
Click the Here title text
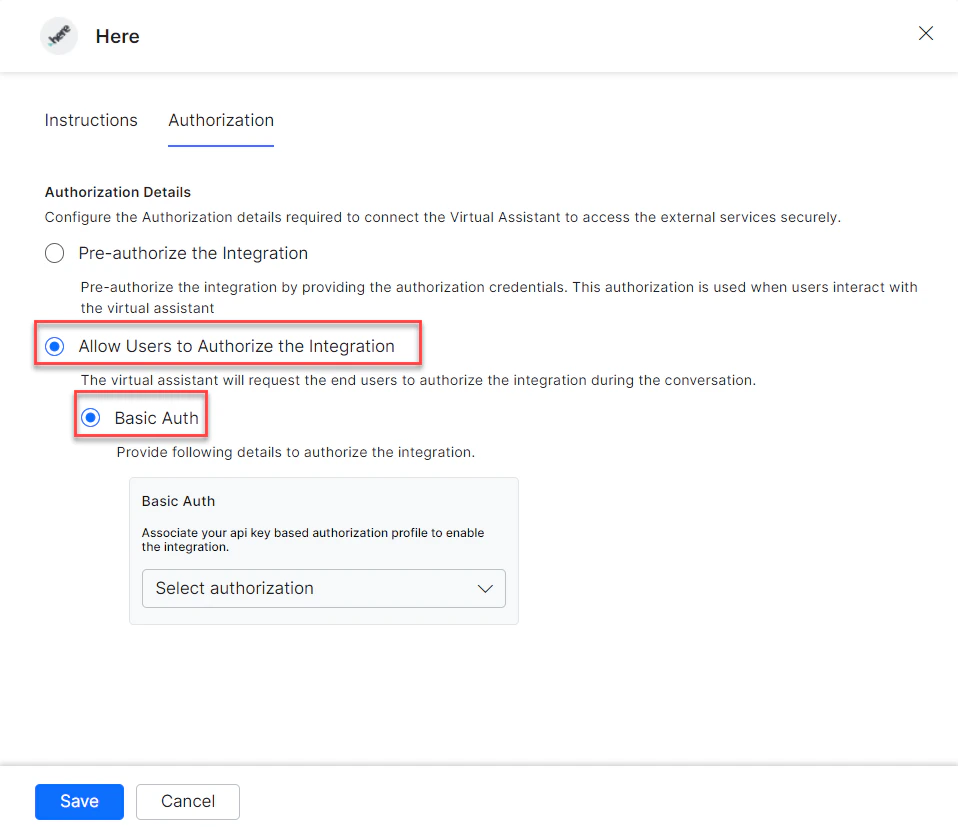(x=117, y=36)
